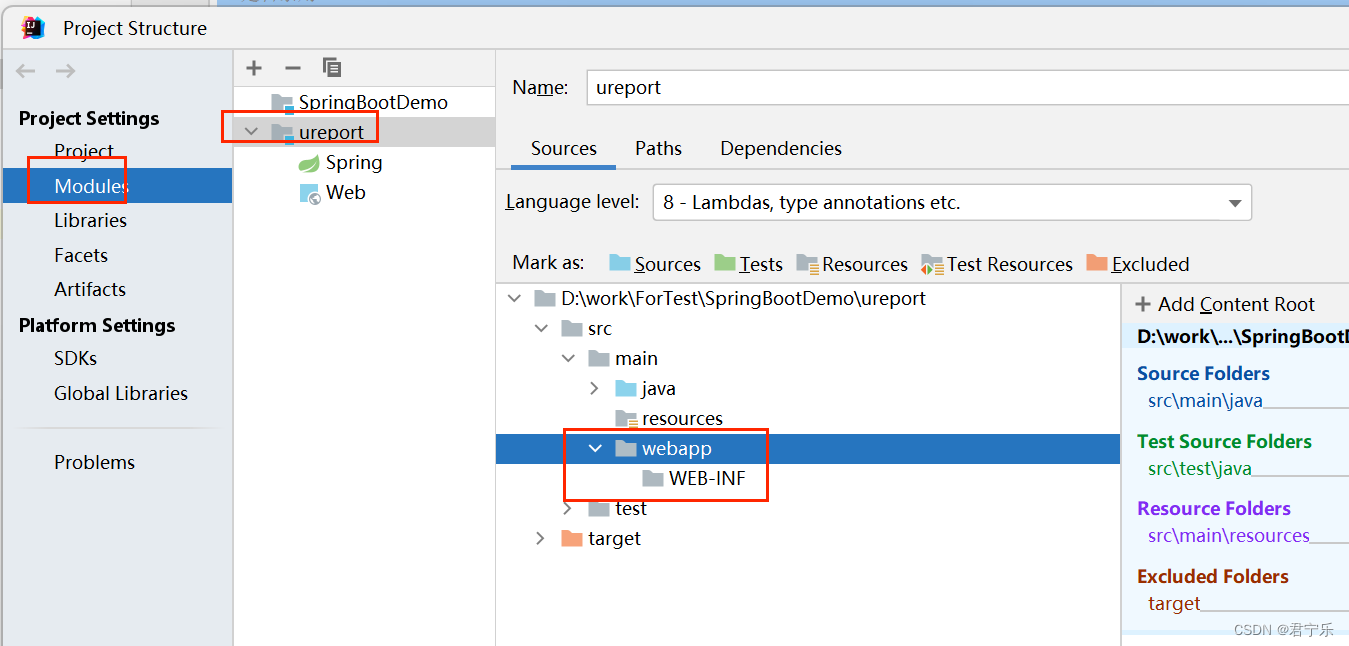Collapse the webapp folder node
1349x646 pixels.
coord(595,448)
